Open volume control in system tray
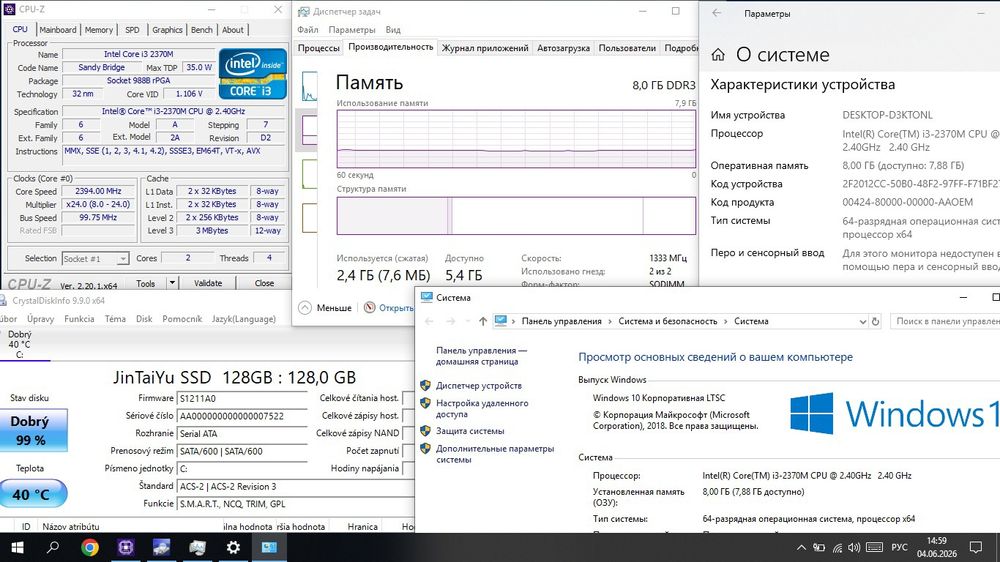The height and width of the screenshot is (562, 1000). 854,547
